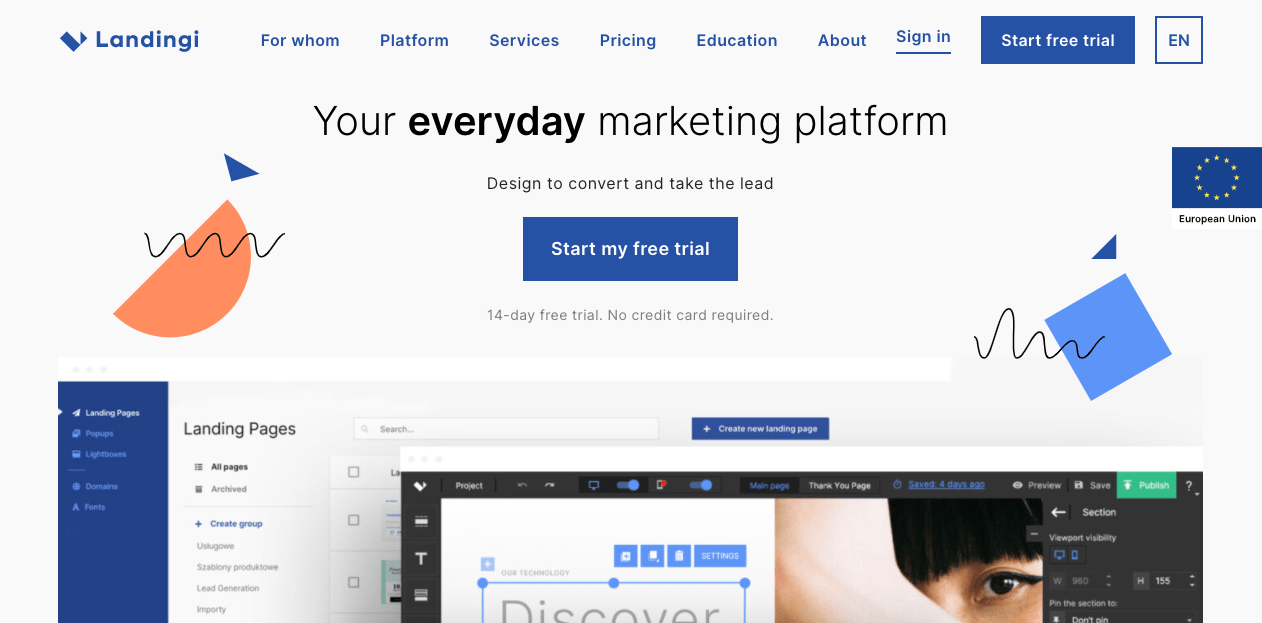Go to the Pricing page
The width and height of the screenshot is (1262, 623).
pos(628,41)
